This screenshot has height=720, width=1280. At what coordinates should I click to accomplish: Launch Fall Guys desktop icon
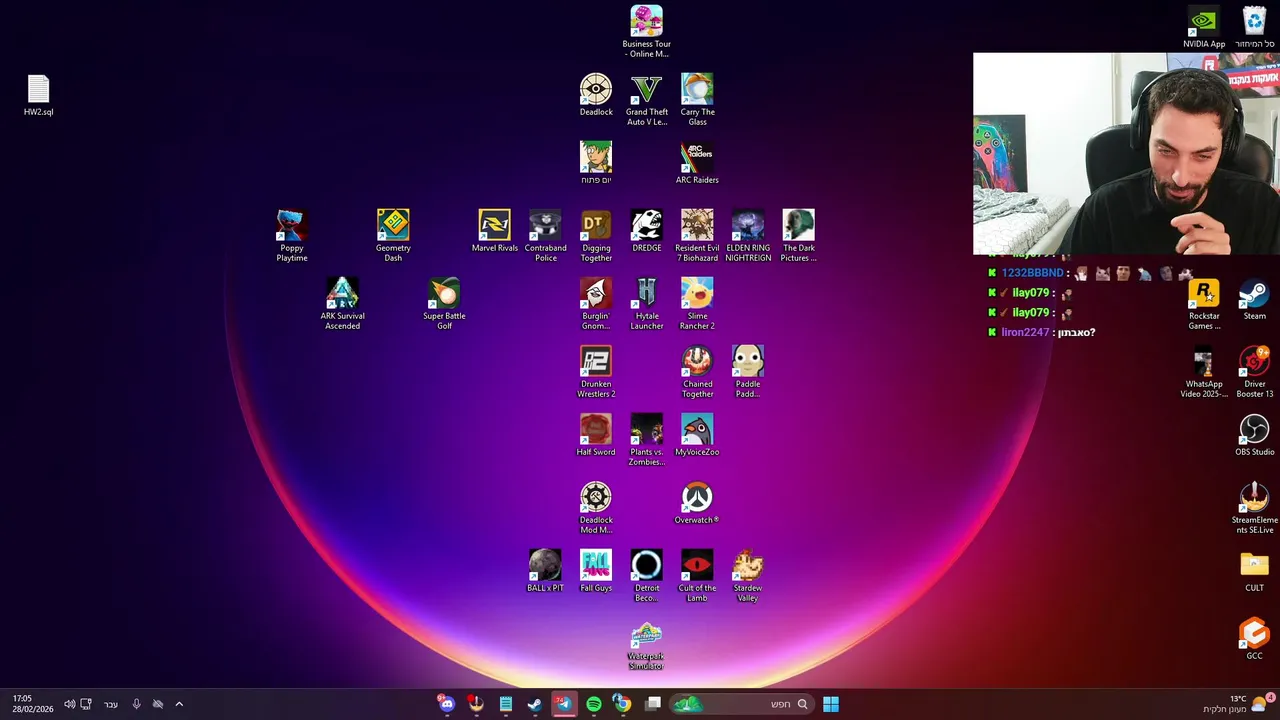(596, 571)
